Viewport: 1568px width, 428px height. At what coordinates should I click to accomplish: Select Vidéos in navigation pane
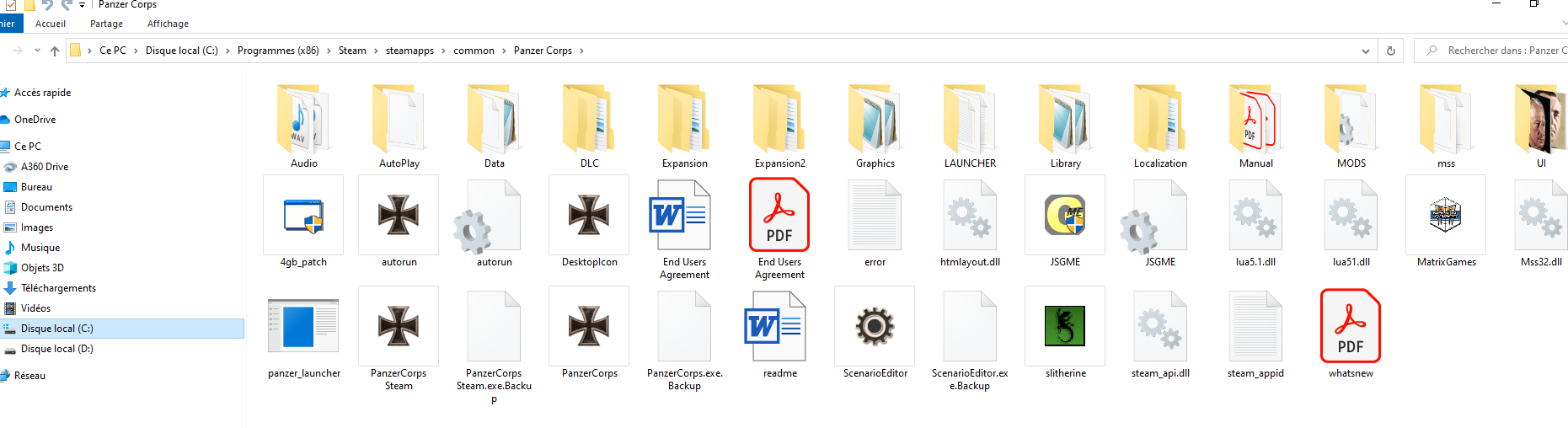[x=35, y=308]
